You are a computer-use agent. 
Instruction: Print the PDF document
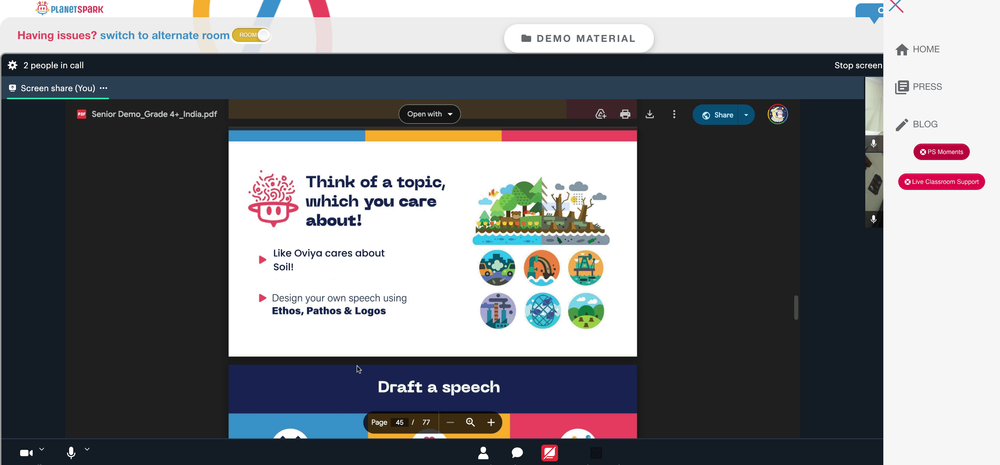625,114
